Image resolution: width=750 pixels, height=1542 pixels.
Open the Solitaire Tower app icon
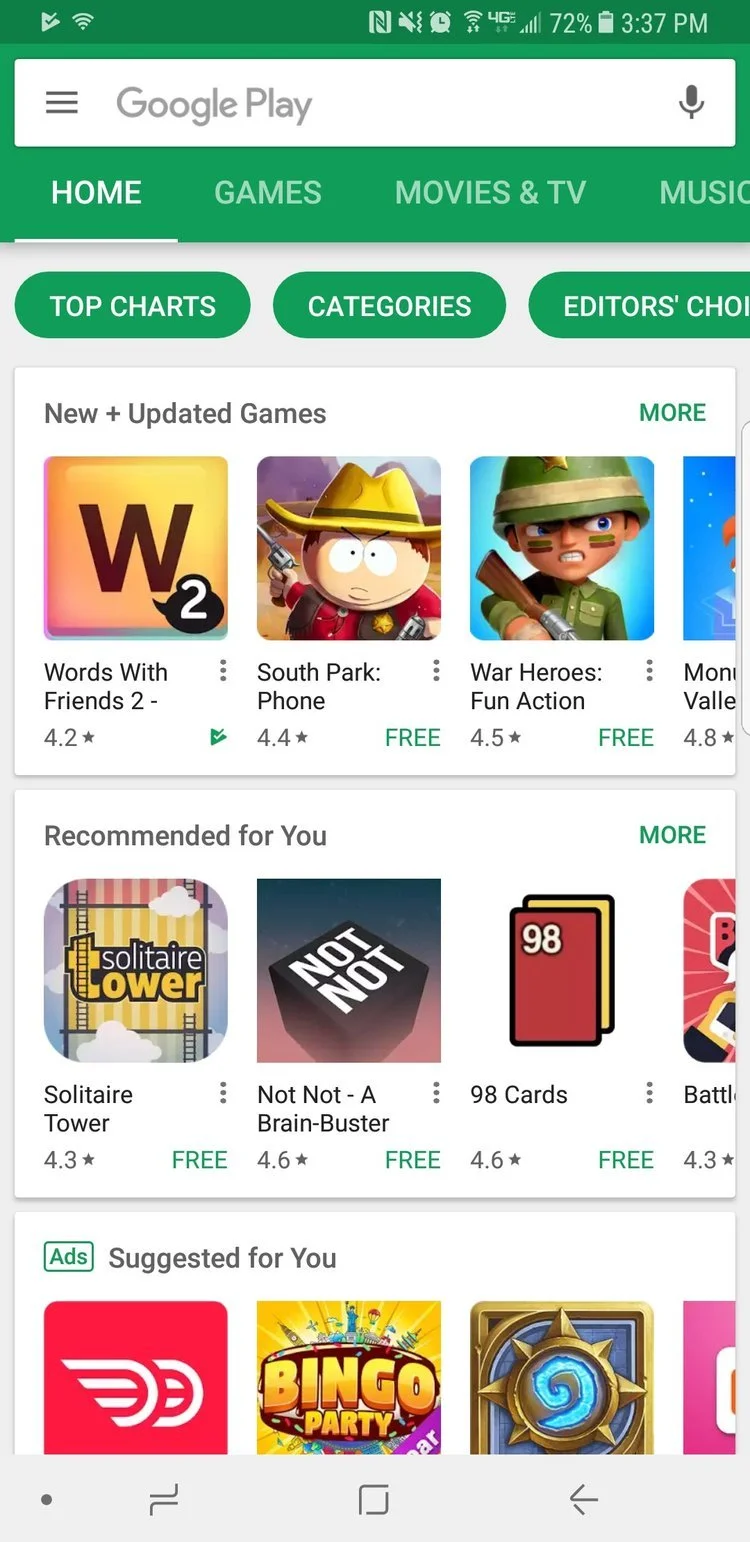(136, 970)
